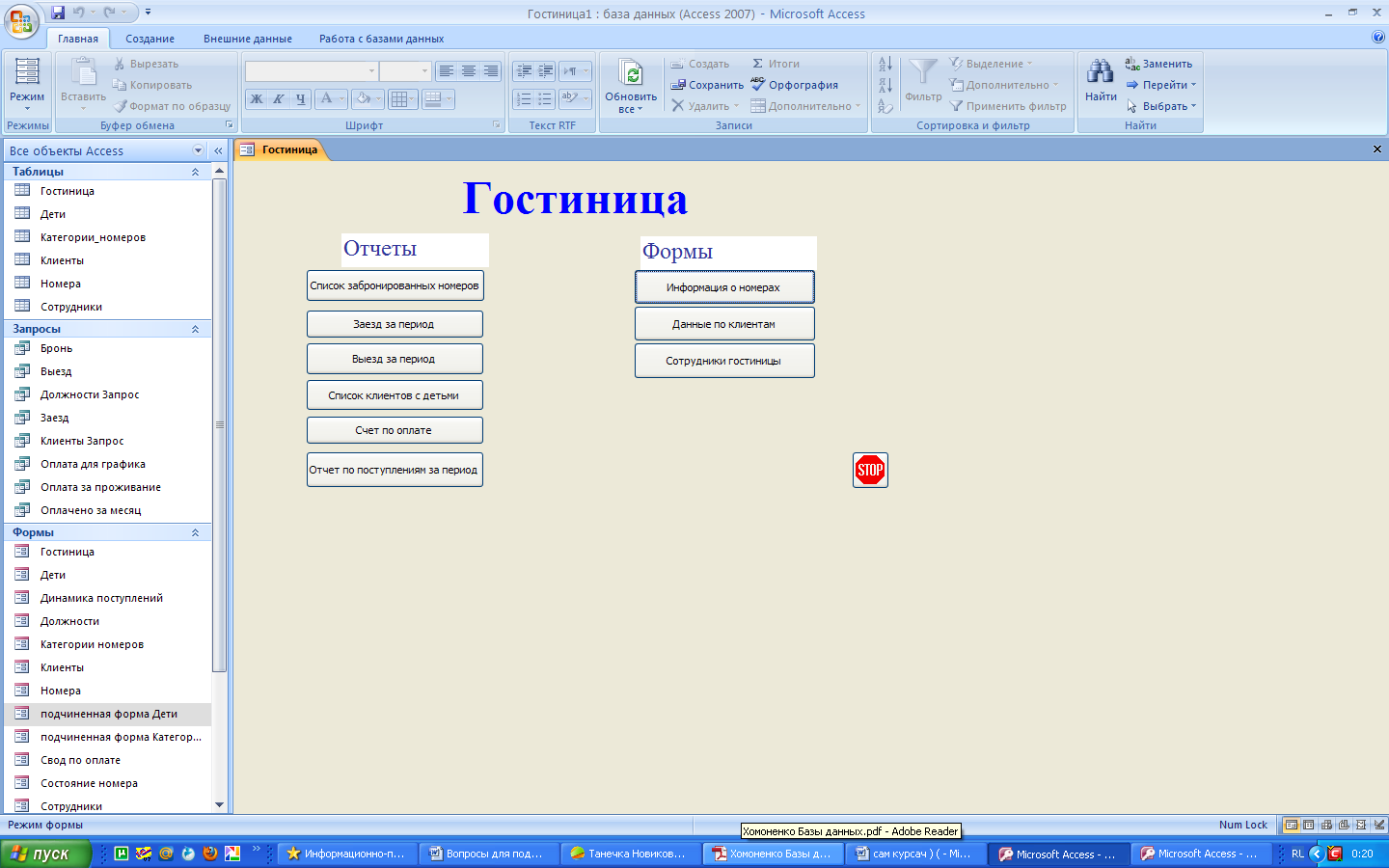Viewport: 1389px width, 868px height.
Task: Click the Office button logo
Action: [21, 21]
